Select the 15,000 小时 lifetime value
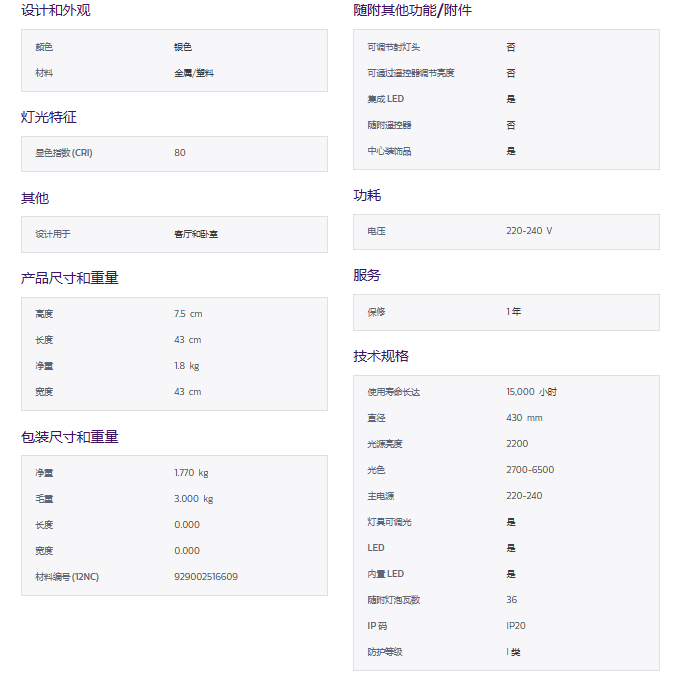This screenshot has width=683, height=678. point(532,392)
